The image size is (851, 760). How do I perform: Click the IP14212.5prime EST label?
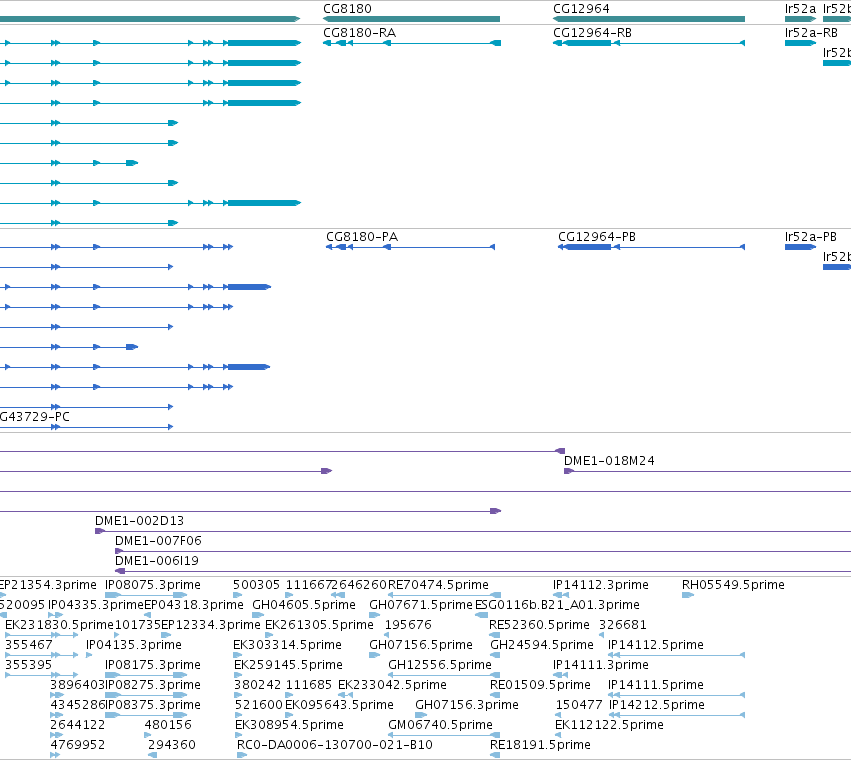657,705
